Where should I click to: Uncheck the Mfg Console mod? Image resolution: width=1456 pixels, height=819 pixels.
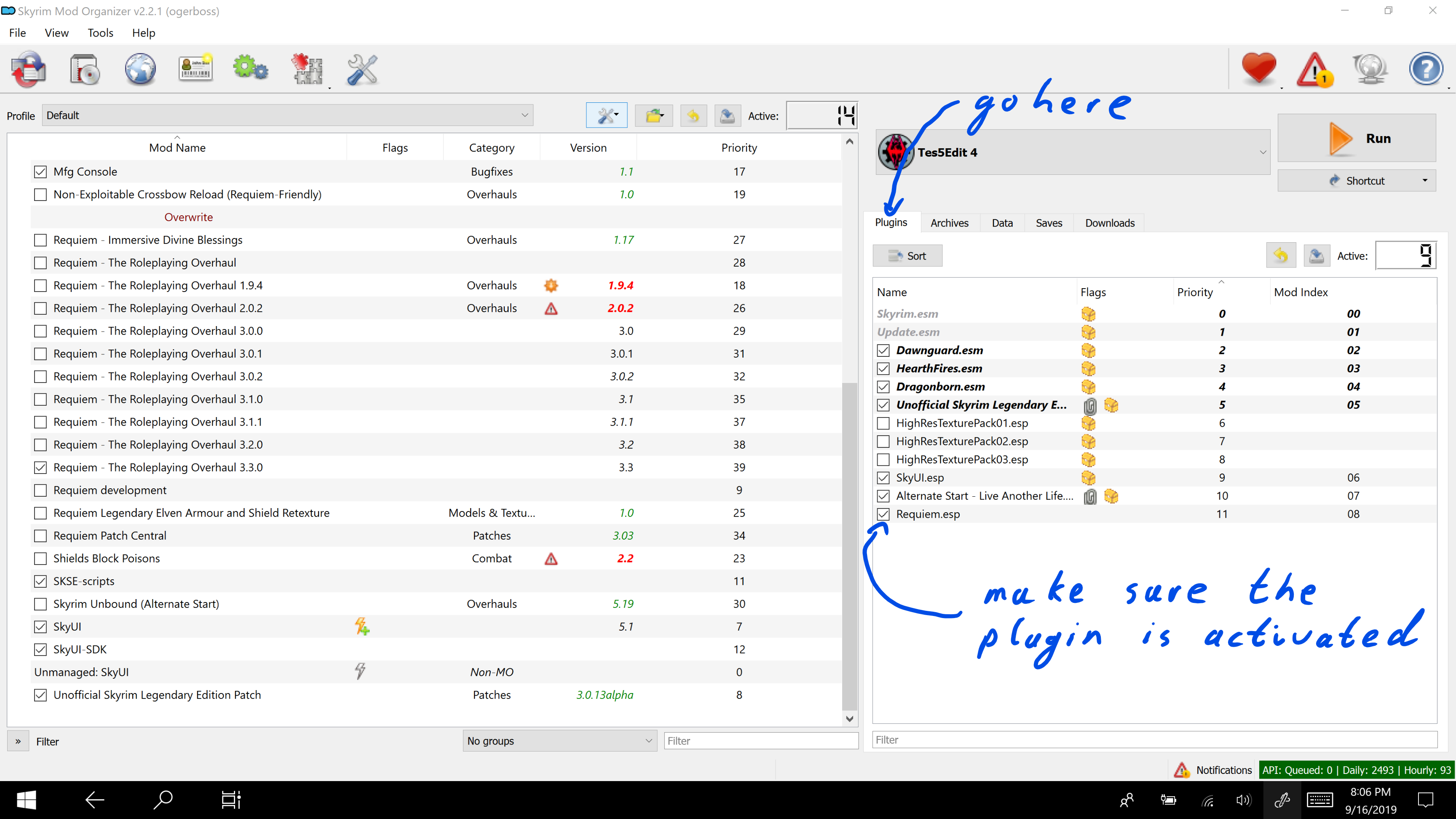[x=40, y=172]
